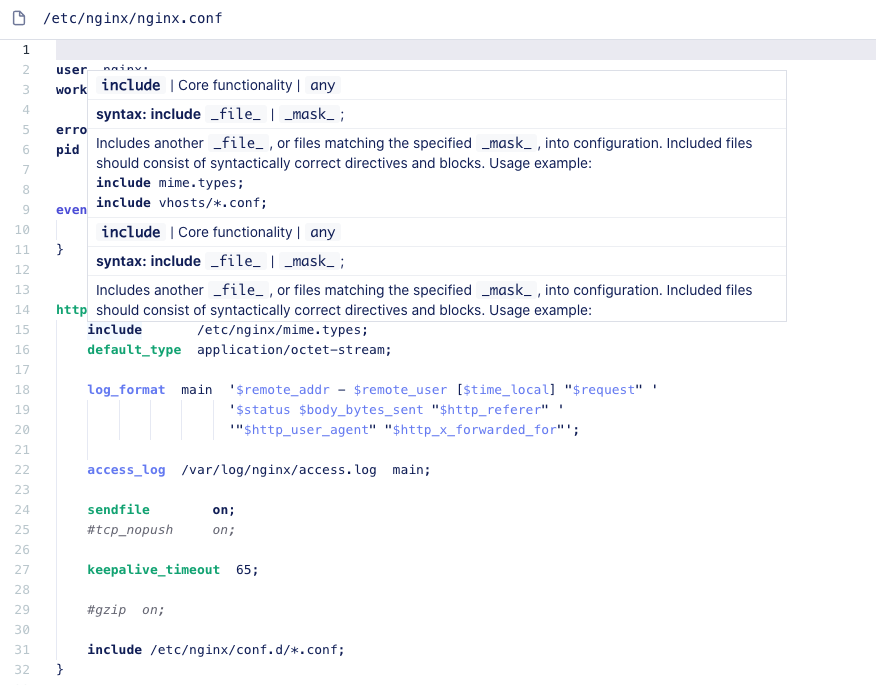Click the '#gzip on;' comment
The image size is (876, 685).
click(126, 610)
